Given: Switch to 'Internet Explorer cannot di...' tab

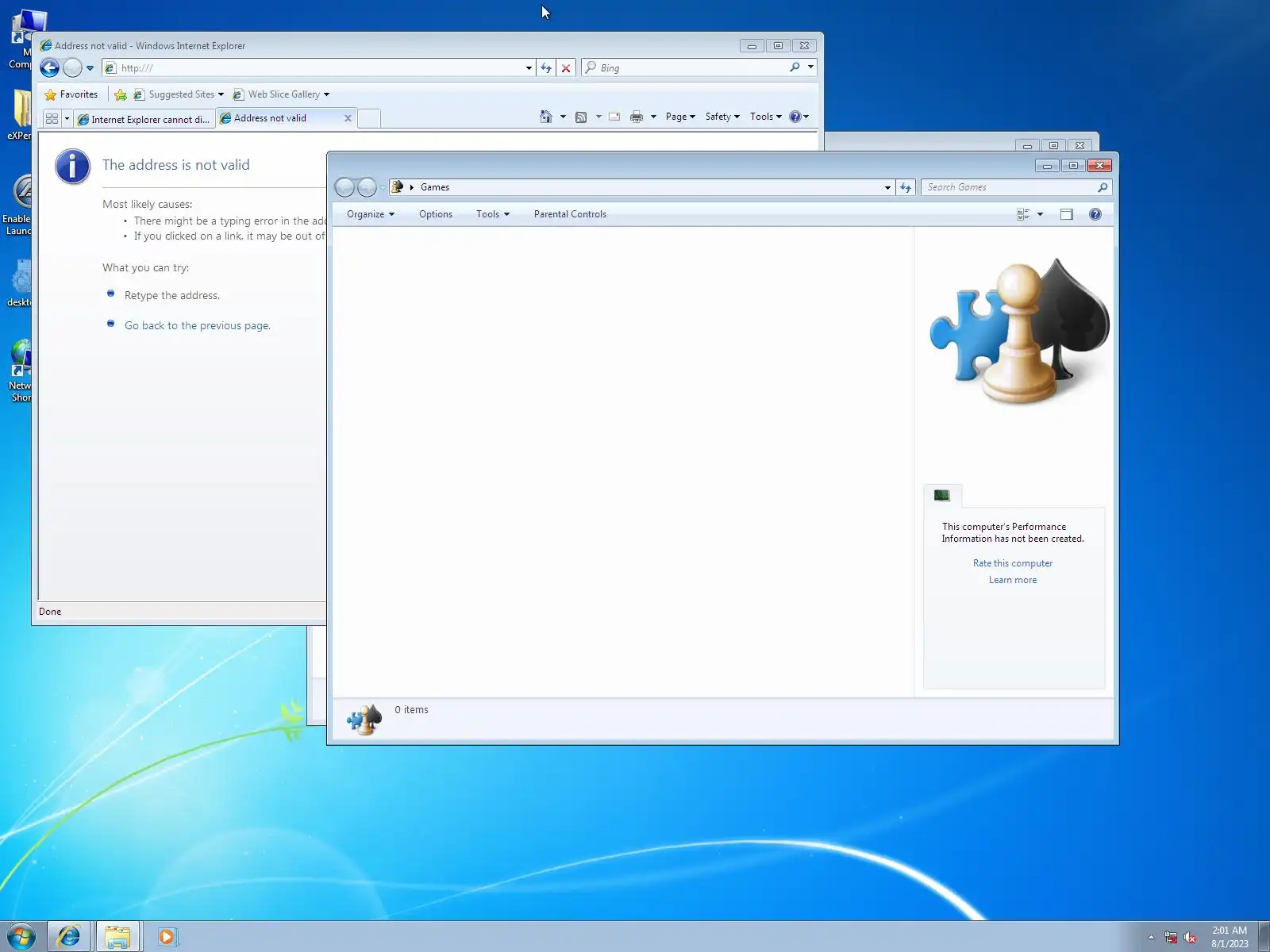Looking at the screenshot, I should [143, 119].
